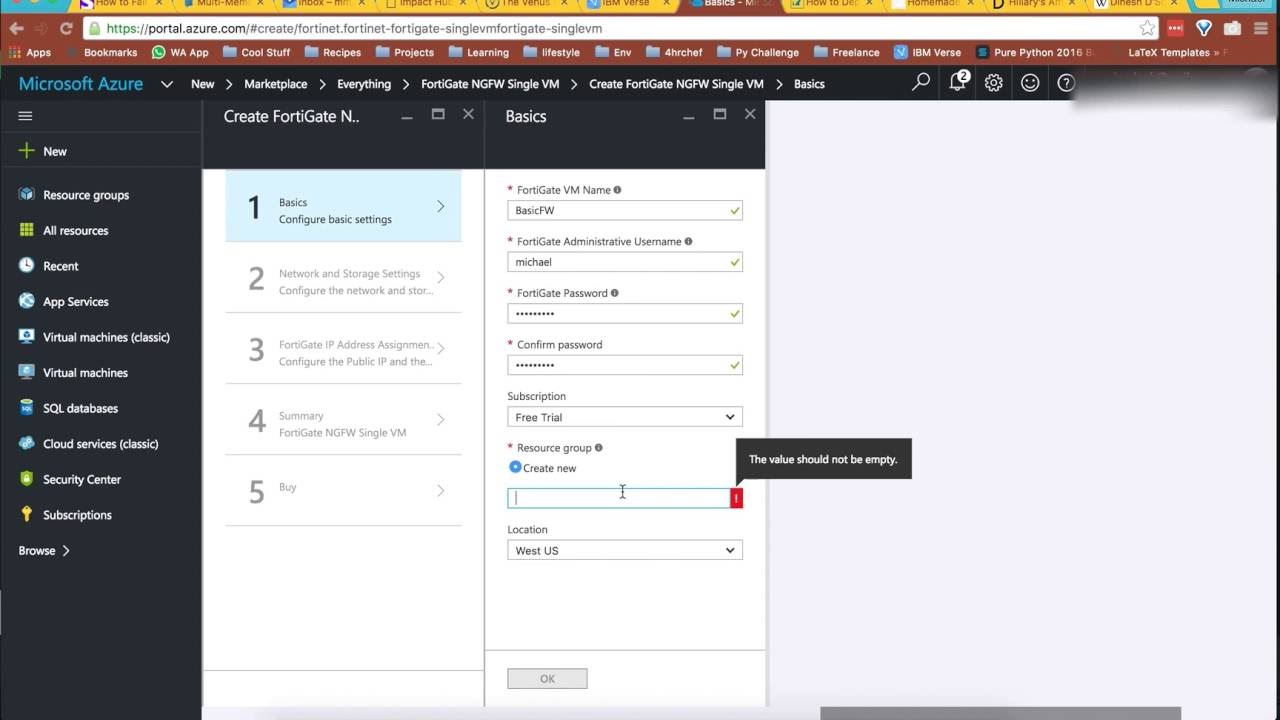Click Virtual machines (classic) monitor icon
The width and height of the screenshot is (1280, 720).
[26, 337]
